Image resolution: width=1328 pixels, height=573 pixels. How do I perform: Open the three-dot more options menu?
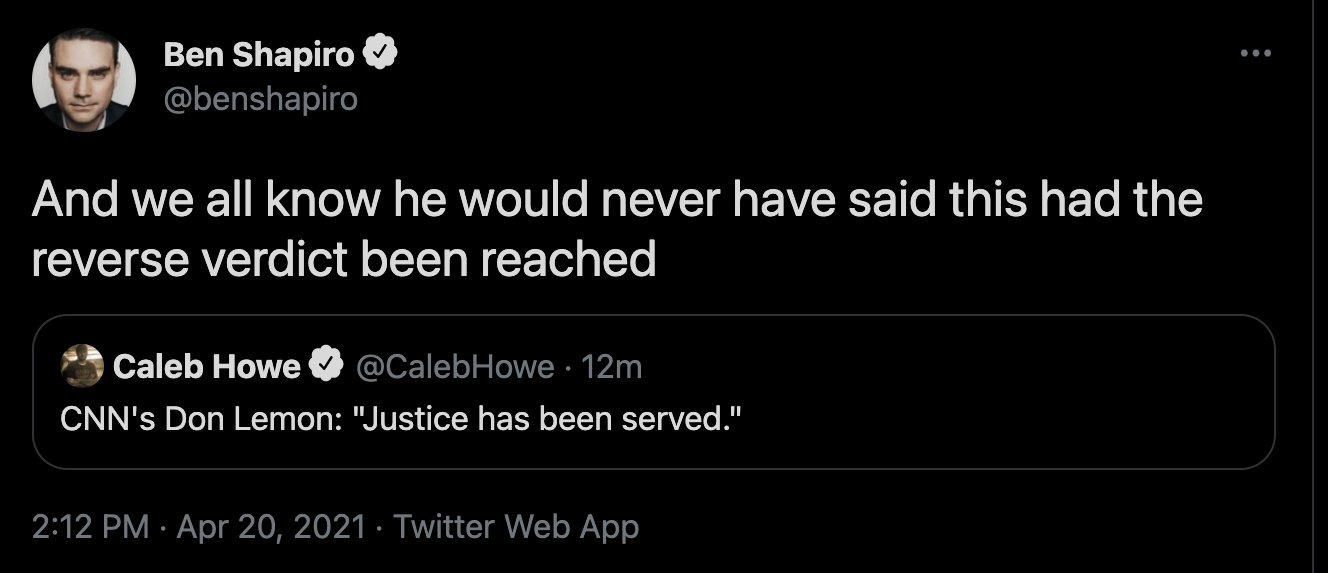pyautogui.click(x=1256, y=54)
